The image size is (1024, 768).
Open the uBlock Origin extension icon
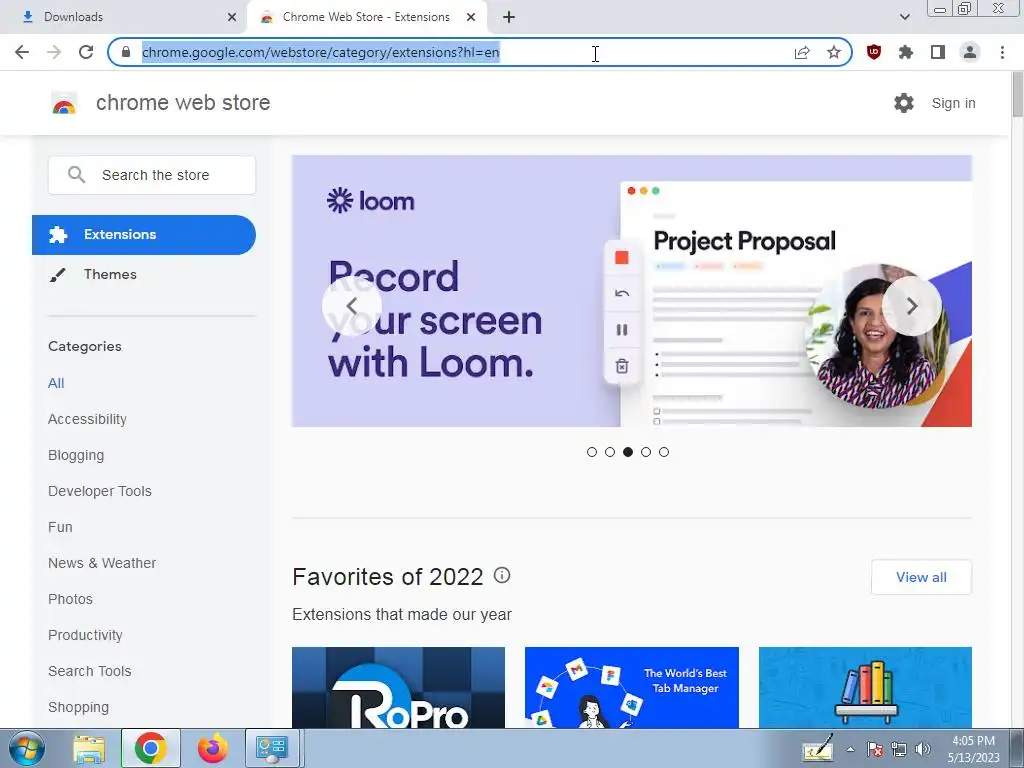874,52
